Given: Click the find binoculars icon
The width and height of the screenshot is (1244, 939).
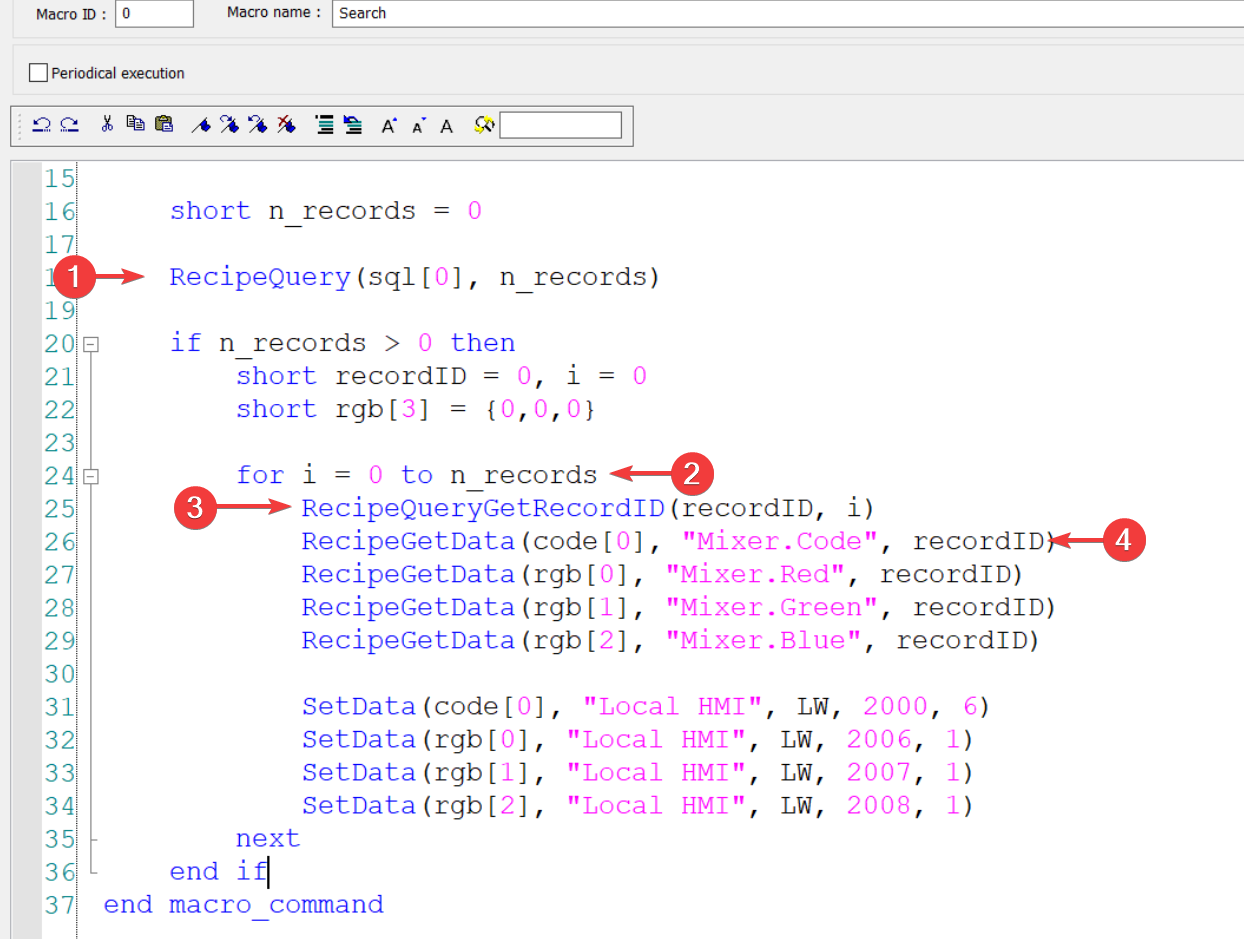Looking at the screenshot, I should 484,125.
